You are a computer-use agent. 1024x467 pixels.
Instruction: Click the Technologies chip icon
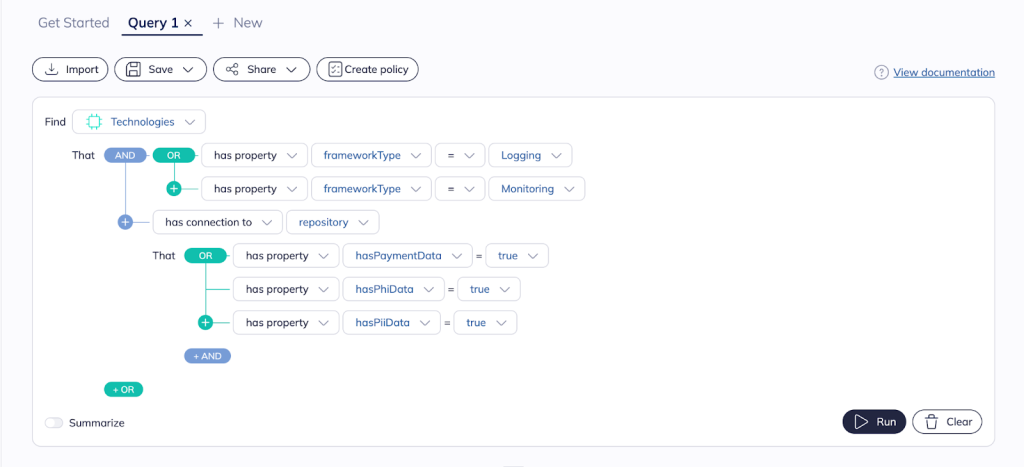pyautogui.click(x=94, y=122)
